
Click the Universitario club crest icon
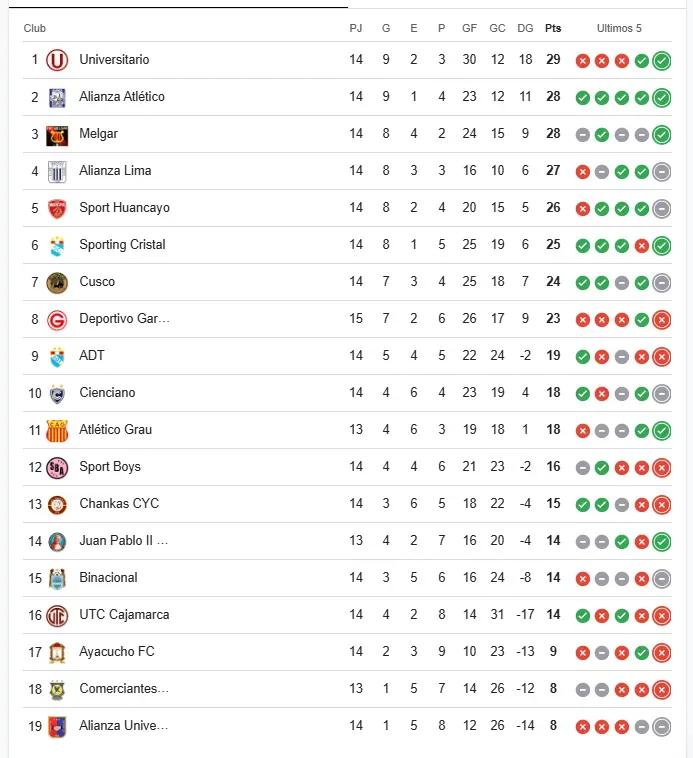click(57, 60)
